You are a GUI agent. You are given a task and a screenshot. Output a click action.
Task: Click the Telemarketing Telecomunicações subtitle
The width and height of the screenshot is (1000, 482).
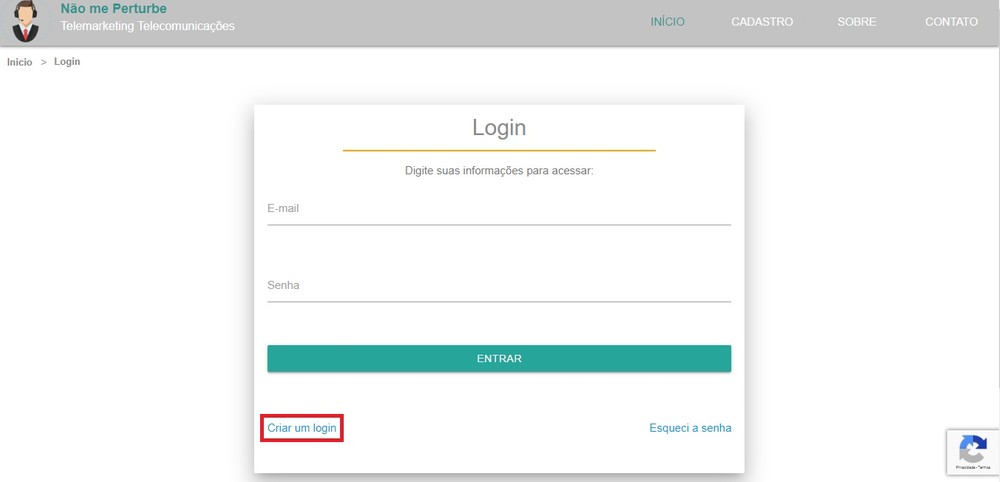coord(147,26)
